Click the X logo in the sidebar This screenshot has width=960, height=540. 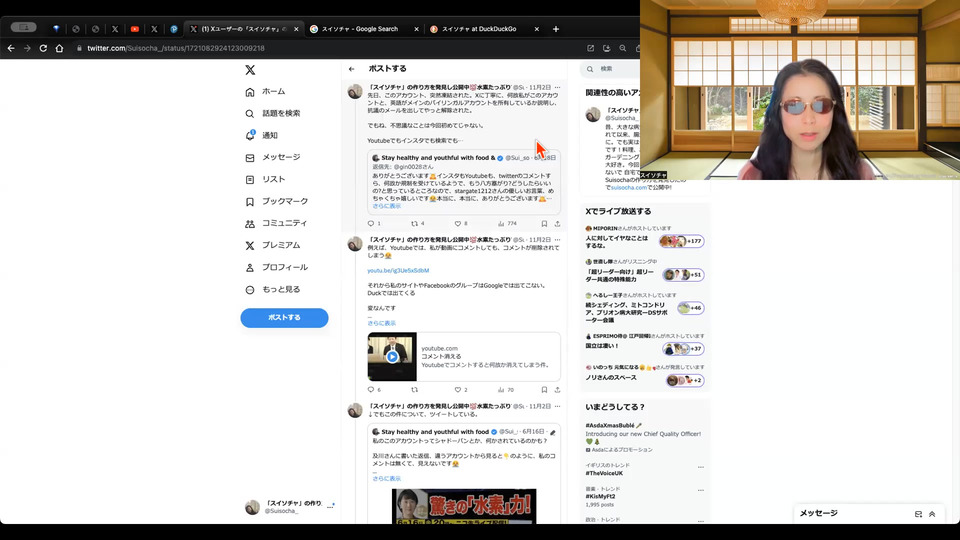[x=250, y=70]
